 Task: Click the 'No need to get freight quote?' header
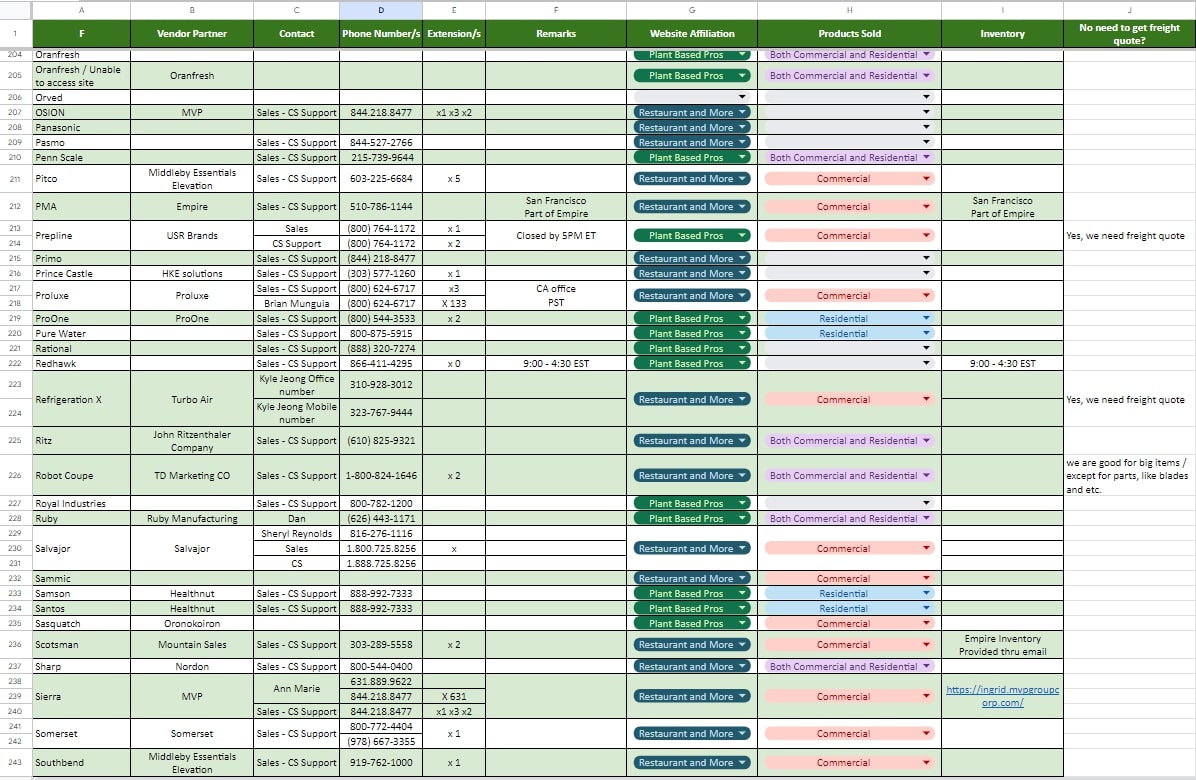[x=1129, y=34]
